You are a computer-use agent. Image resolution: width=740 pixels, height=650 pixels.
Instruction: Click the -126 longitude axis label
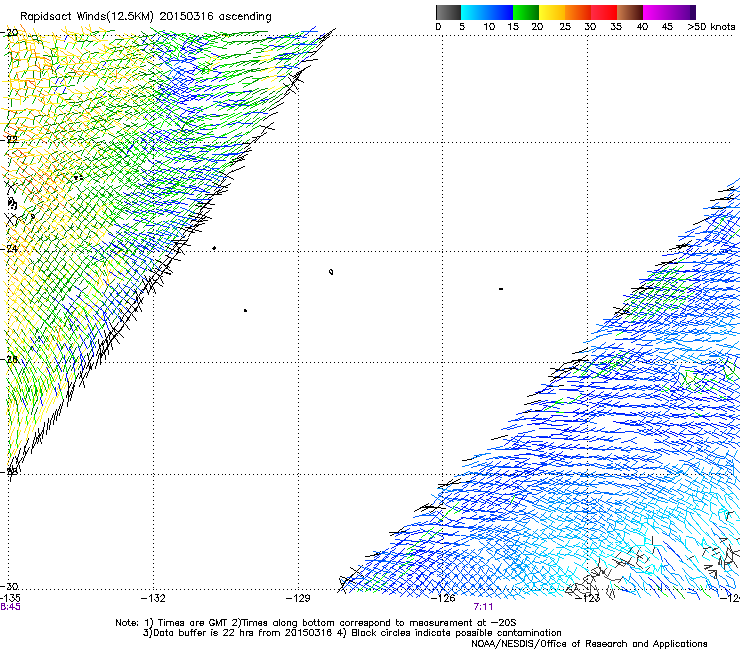443,599
